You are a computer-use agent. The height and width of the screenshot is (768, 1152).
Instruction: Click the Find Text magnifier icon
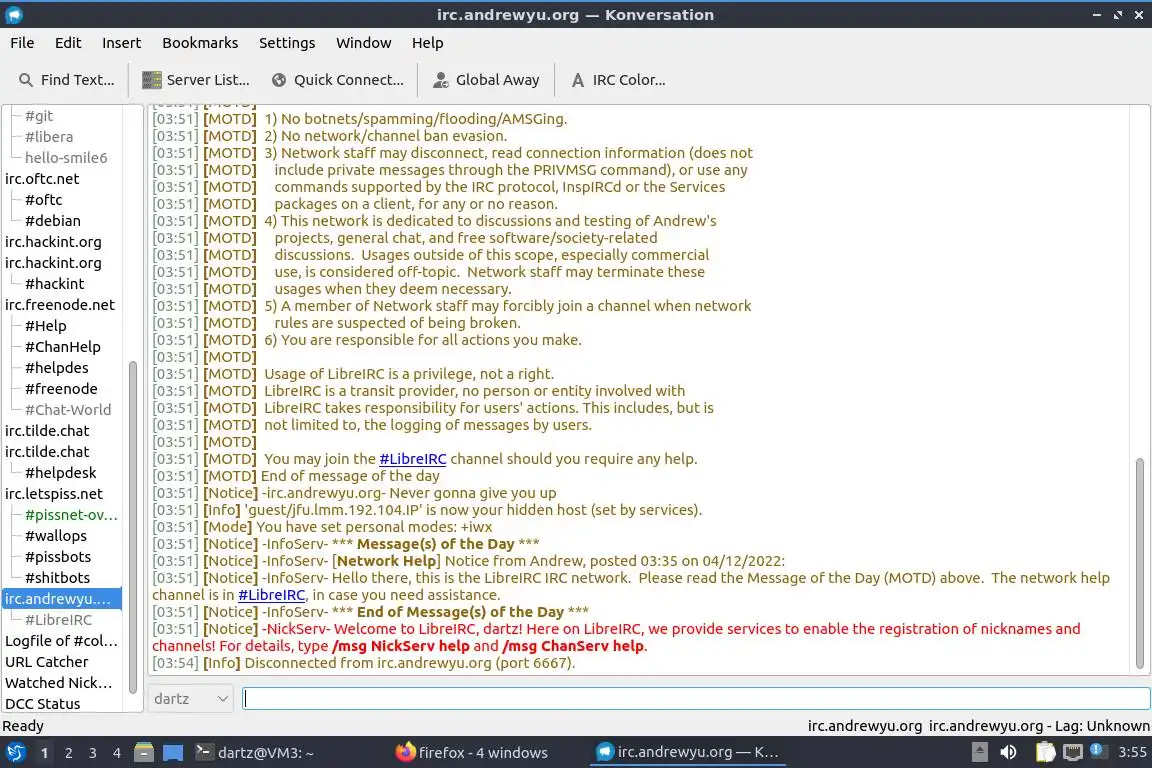pyautogui.click(x=26, y=80)
